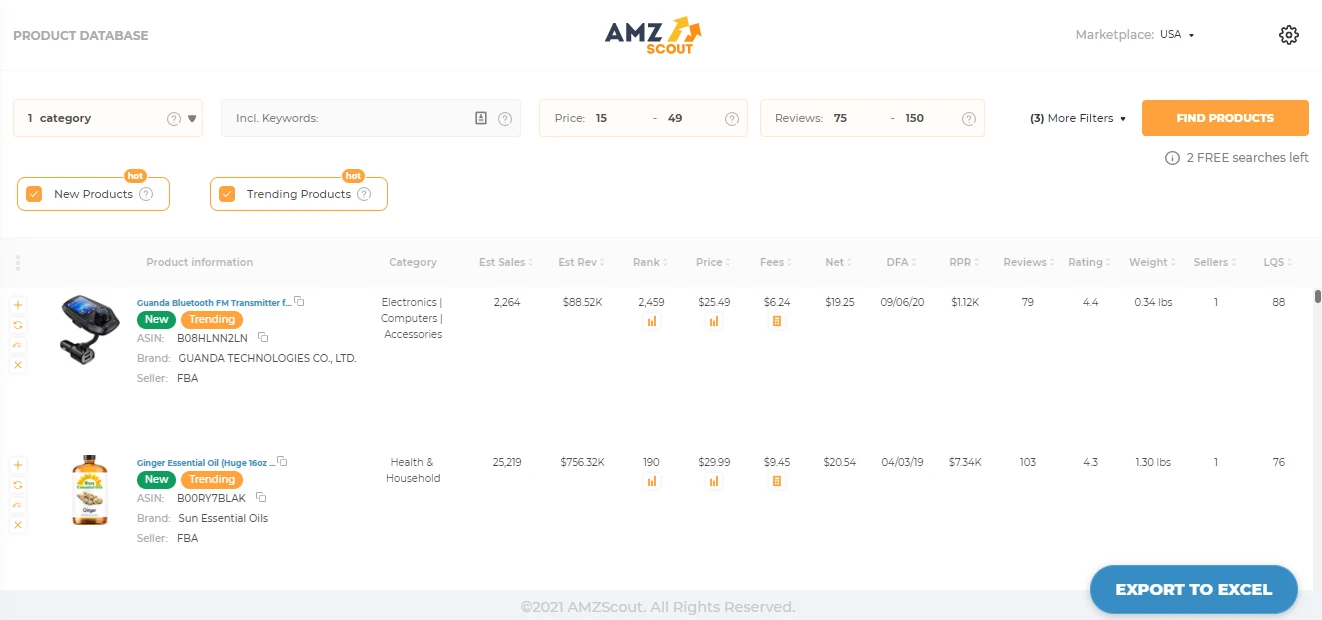
Task: Click the FIND PRODUCTS button
Action: coord(1225,118)
